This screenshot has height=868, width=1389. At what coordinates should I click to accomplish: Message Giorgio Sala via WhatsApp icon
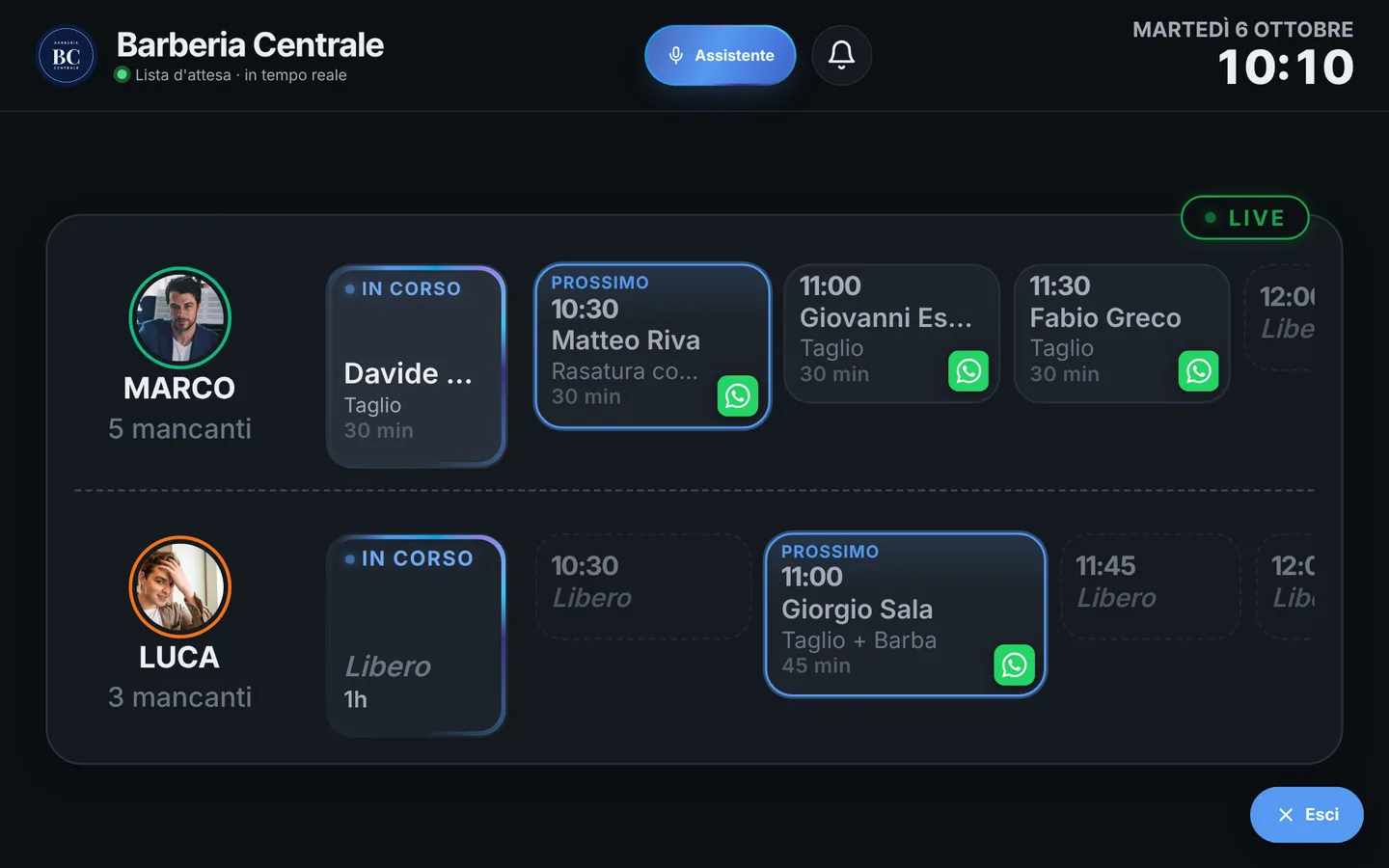tap(1015, 665)
